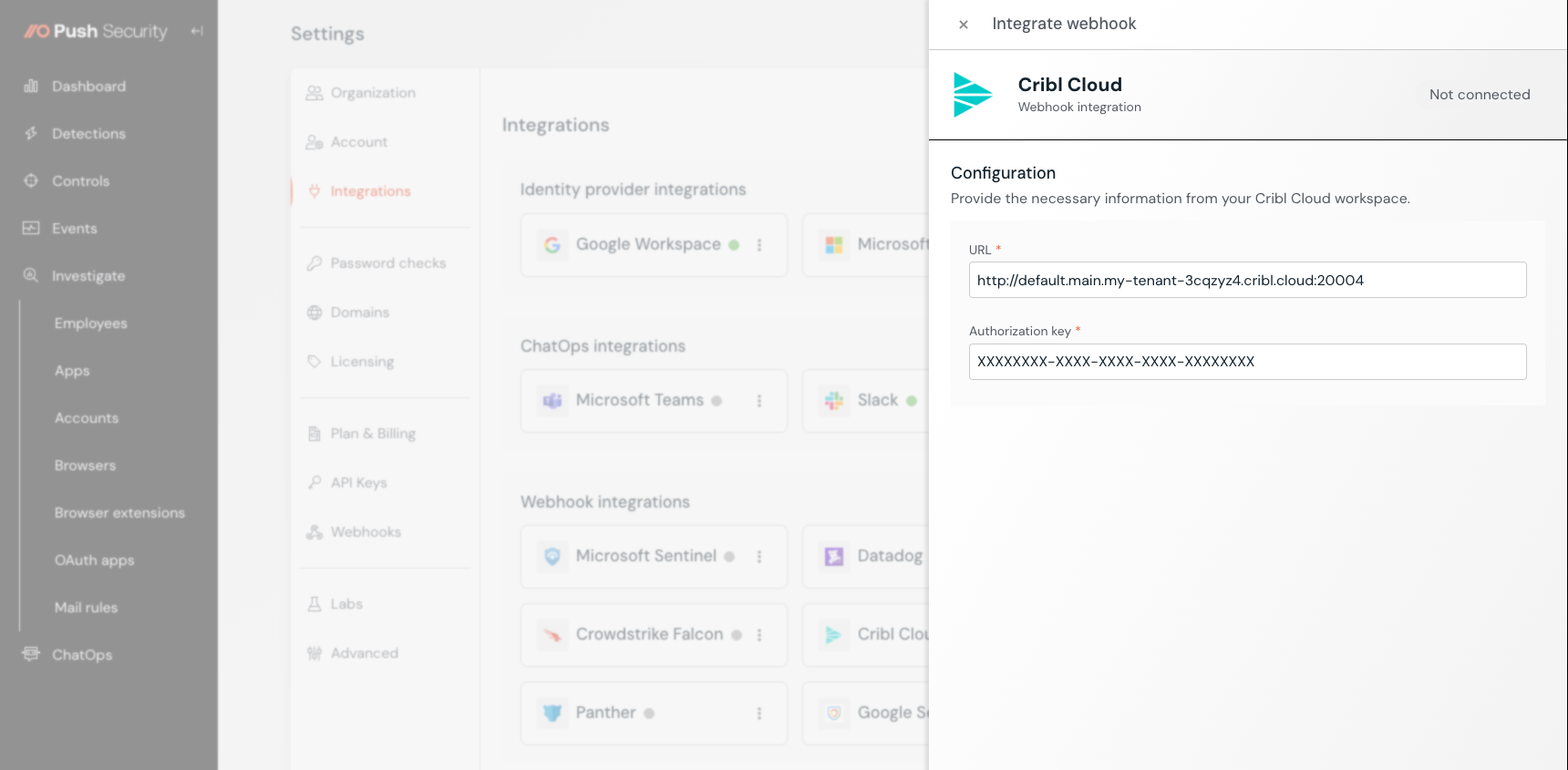Click the Investigate magnifier icon
The image size is (1568, 770).
coord(31,275)
